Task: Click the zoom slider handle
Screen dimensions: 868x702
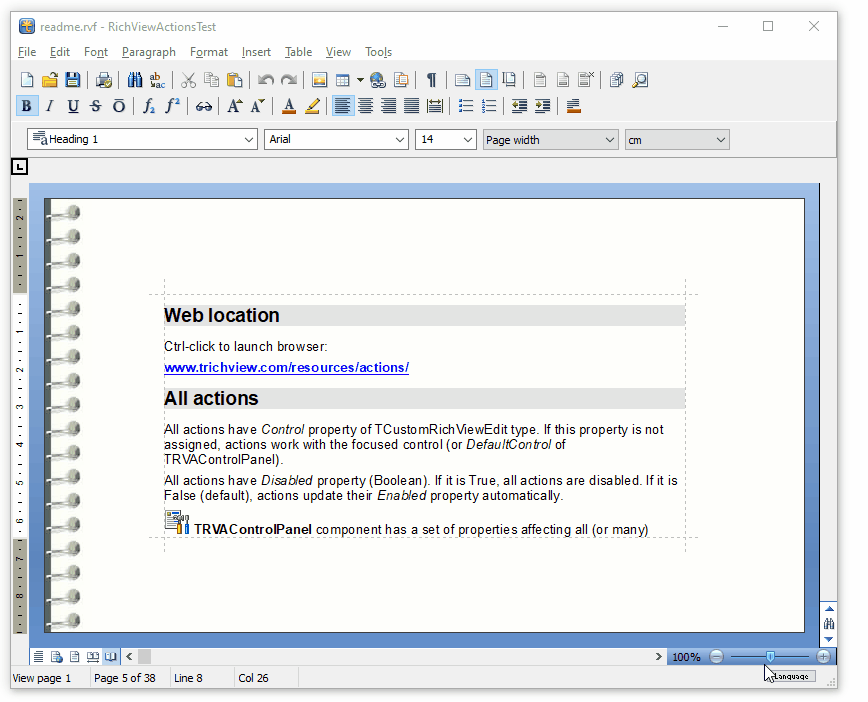Action: pyautogui.click(x=769, y=656)
